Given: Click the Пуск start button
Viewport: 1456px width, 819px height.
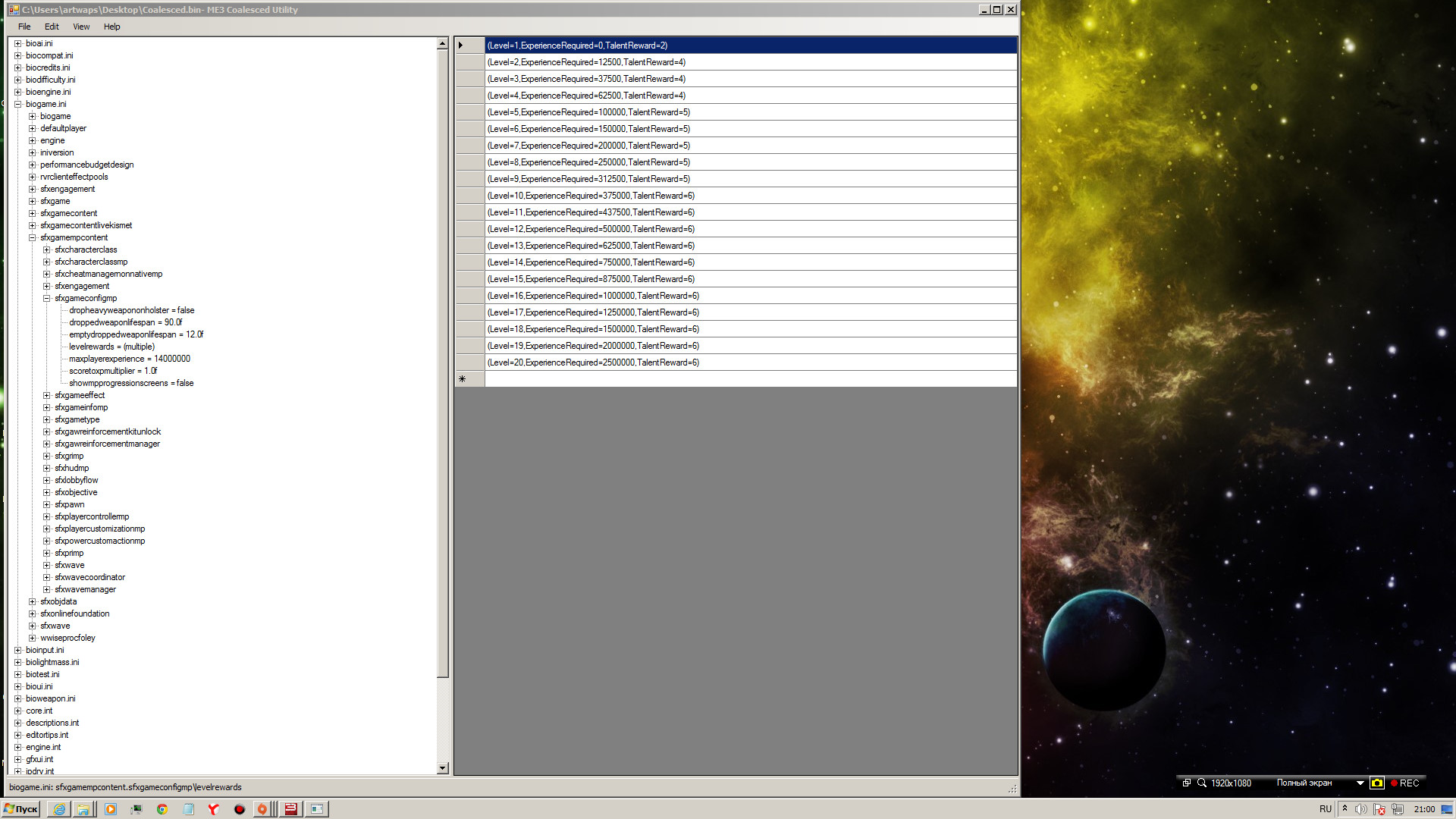Looking at the screenshot, I should (21, 809).
